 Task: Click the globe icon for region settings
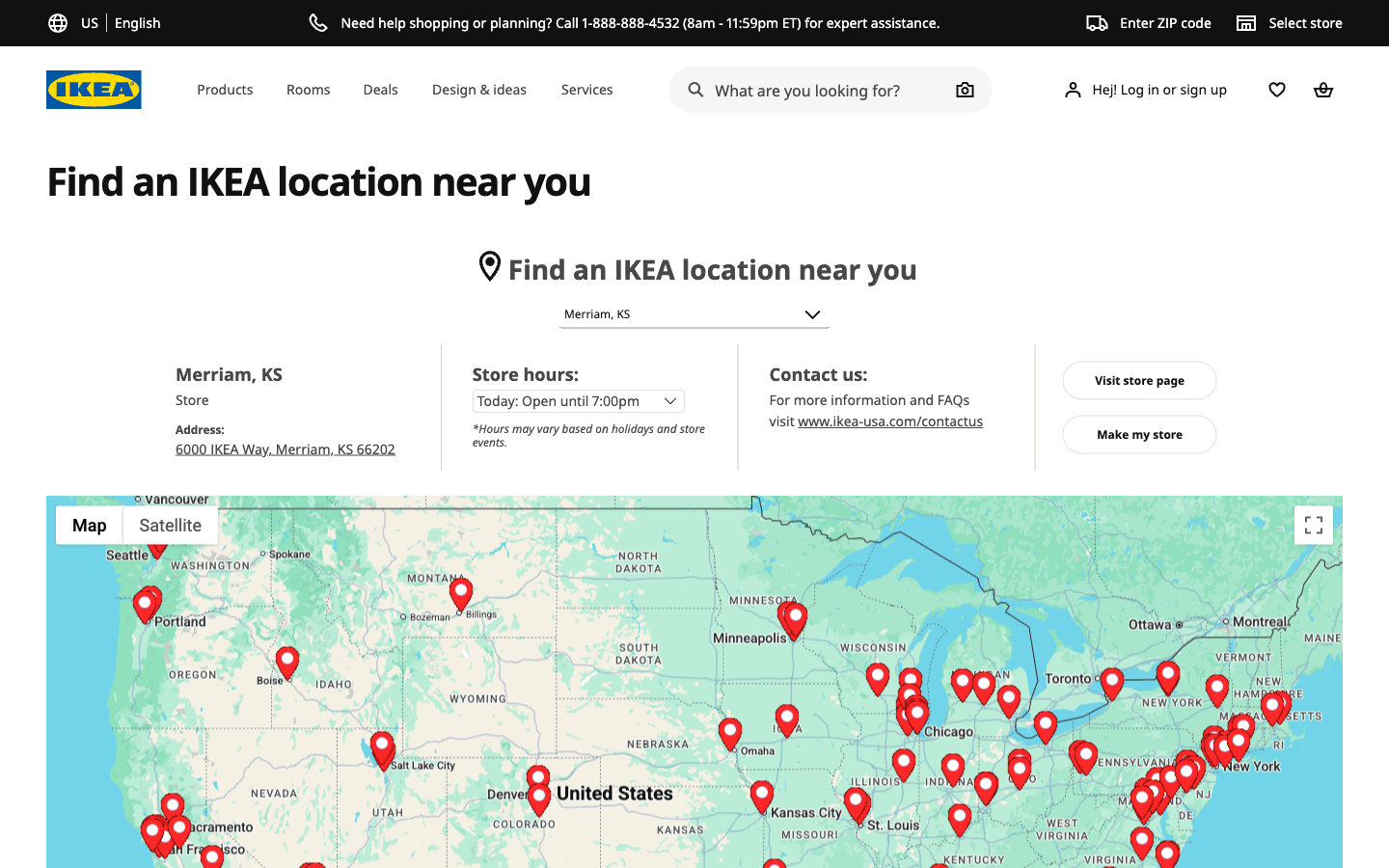coord(57,22)
